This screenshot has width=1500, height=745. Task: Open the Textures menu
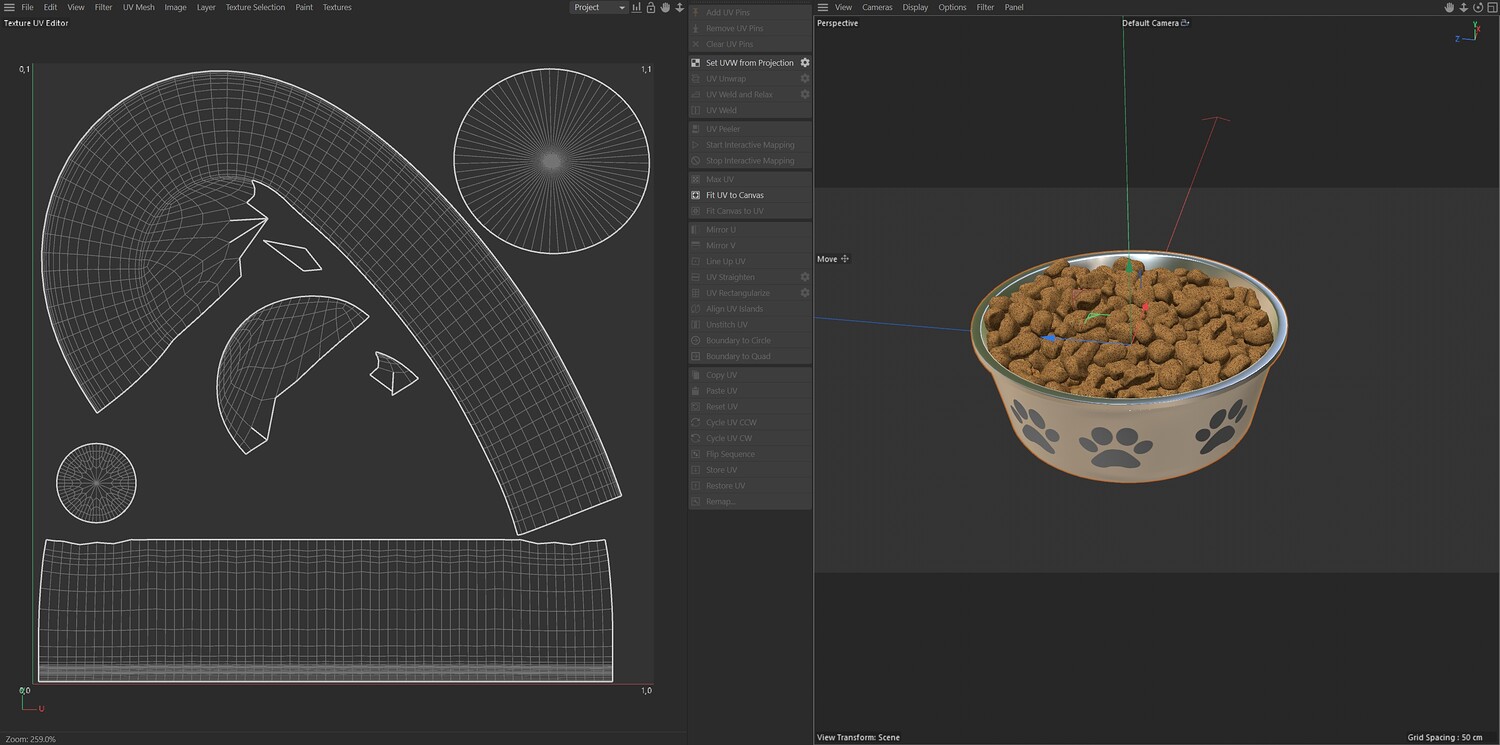(337, 7)
